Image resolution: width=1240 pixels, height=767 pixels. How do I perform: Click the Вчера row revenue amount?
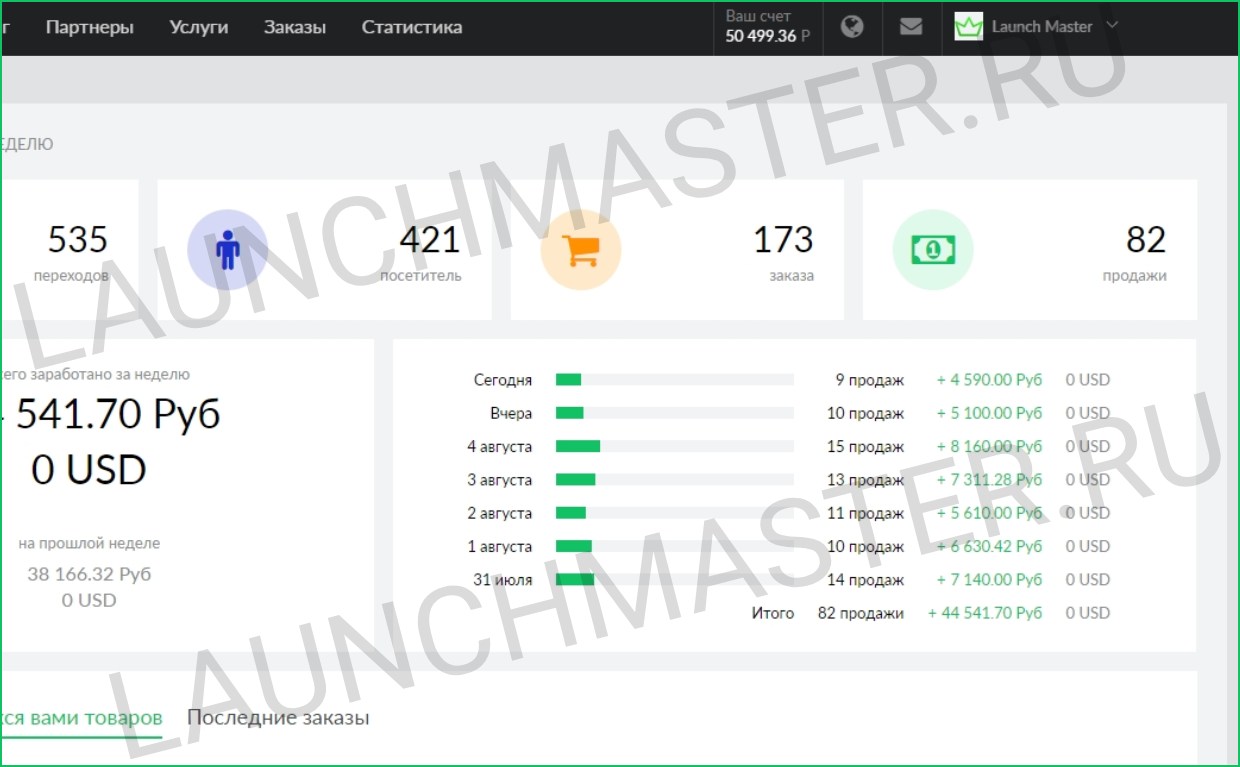click(x=989, y=413)
